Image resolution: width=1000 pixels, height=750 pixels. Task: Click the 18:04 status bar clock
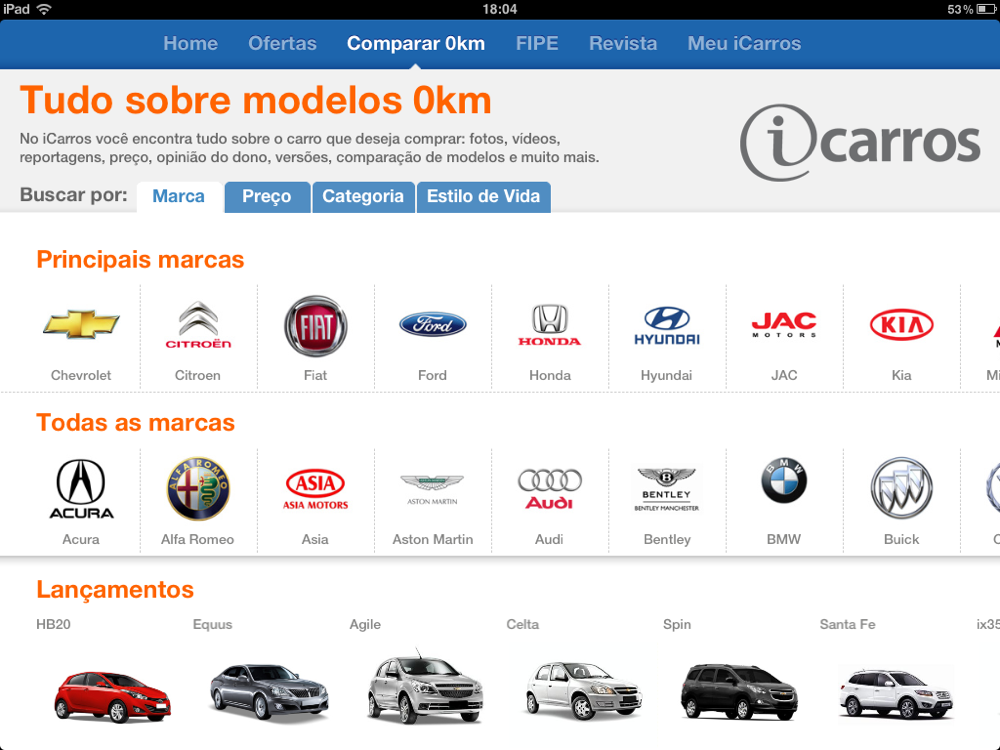click(500, 9)
